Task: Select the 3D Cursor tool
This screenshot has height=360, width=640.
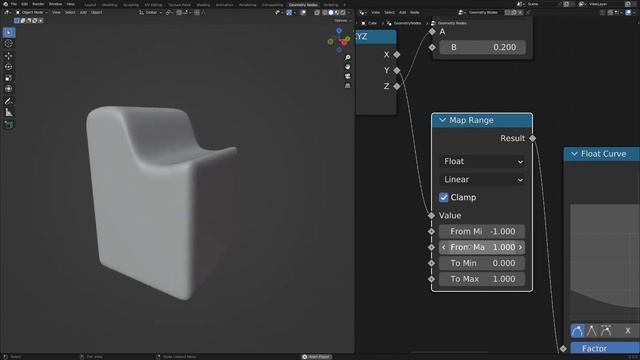Action: click(9, 44)
